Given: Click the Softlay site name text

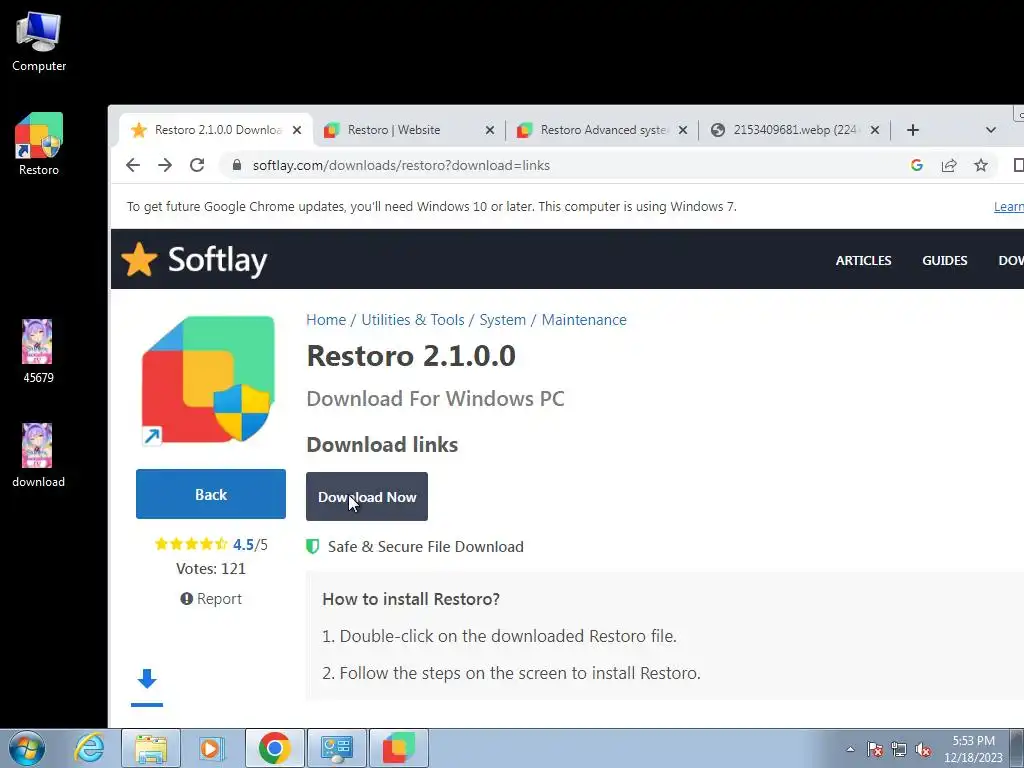Looking at the screenshot, I should point(217,260).
